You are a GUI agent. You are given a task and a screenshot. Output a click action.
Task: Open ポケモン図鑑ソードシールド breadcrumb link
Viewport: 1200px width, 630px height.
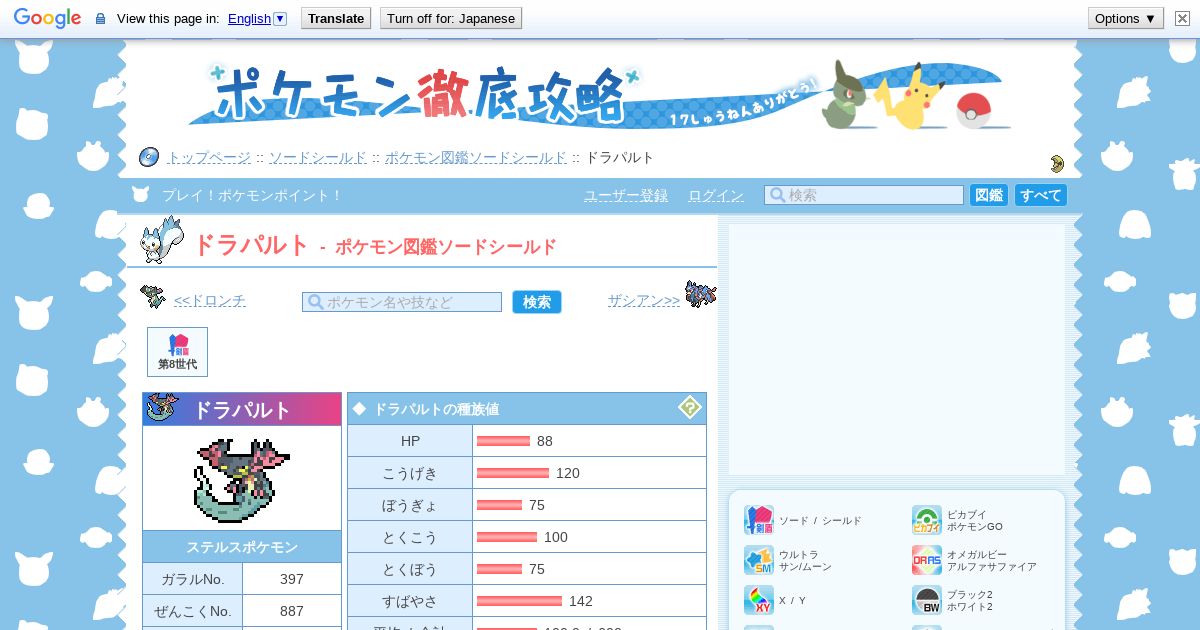tap(476, 158)
